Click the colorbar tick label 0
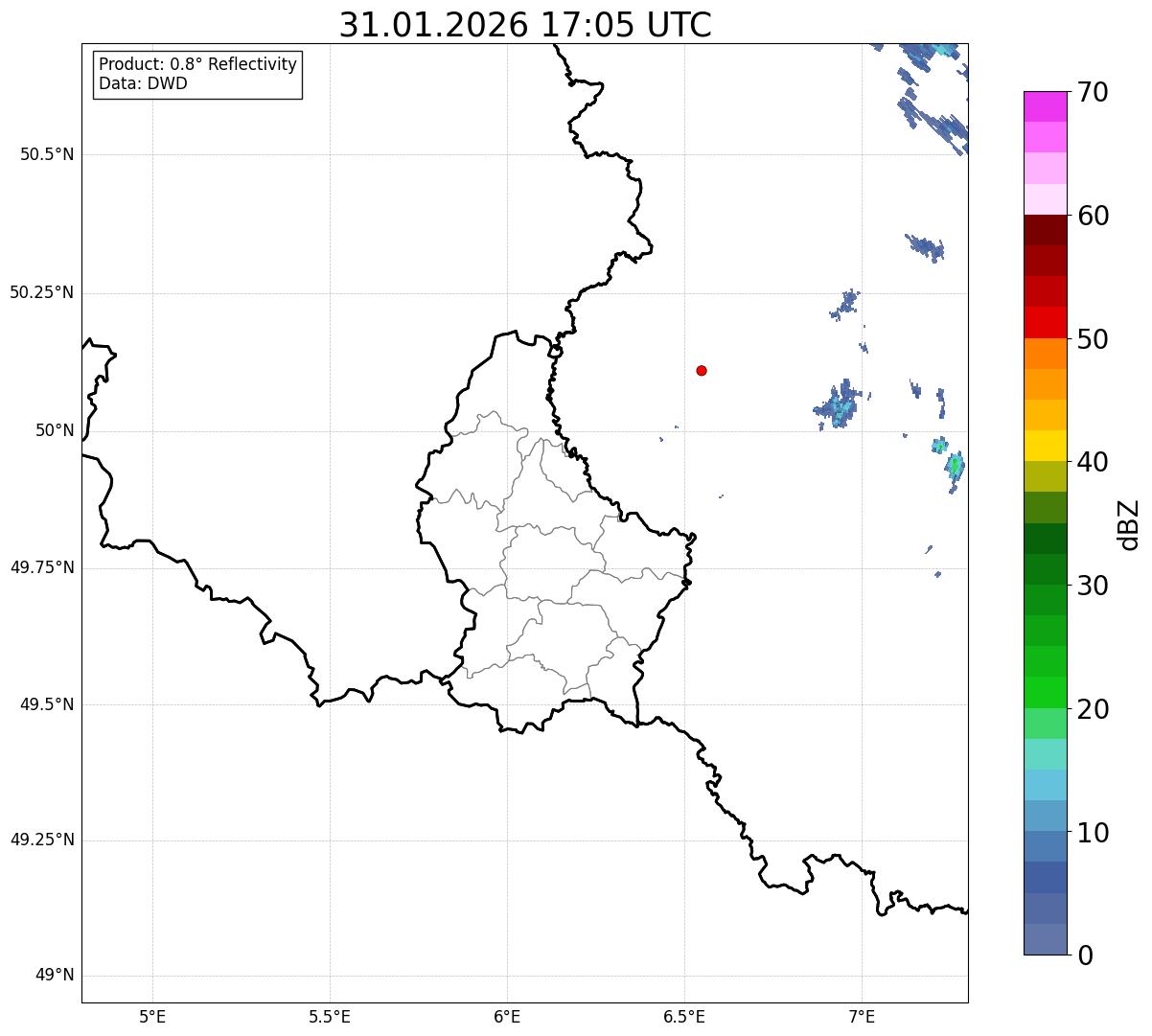The image size is (1152, 1036). coord(1085,955)
